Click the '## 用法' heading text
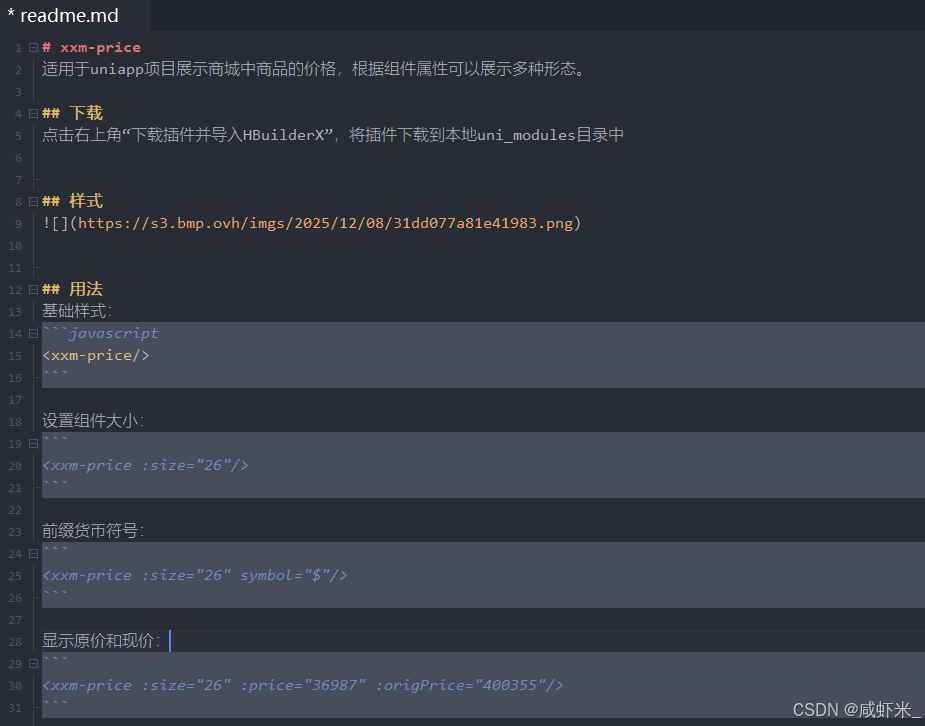Image resolution: width=925 pixels, height=726 pixels. [x=72, y=288]
